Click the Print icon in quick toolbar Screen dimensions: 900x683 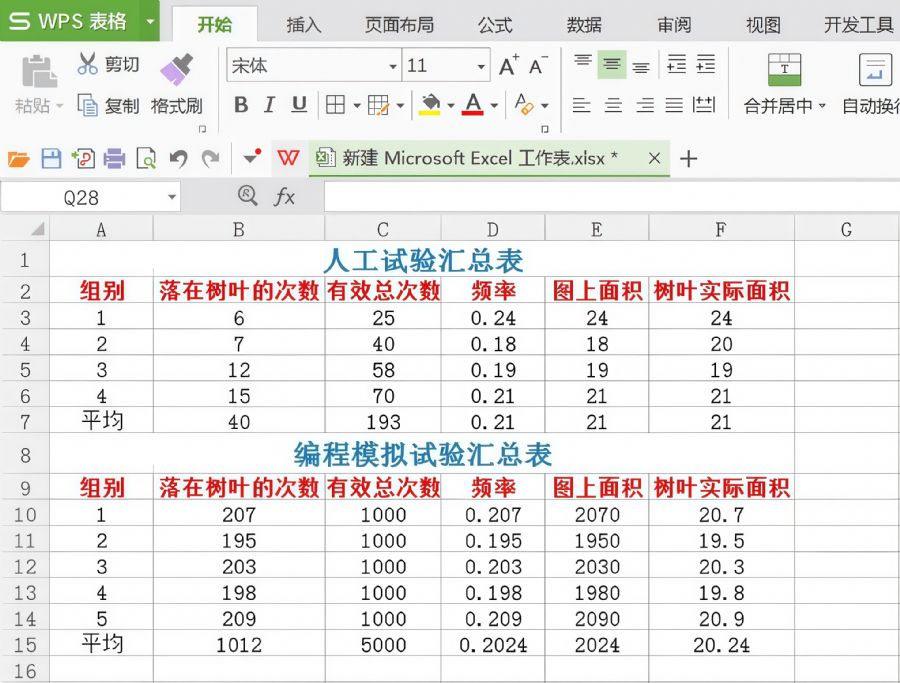tap(114, 158)
